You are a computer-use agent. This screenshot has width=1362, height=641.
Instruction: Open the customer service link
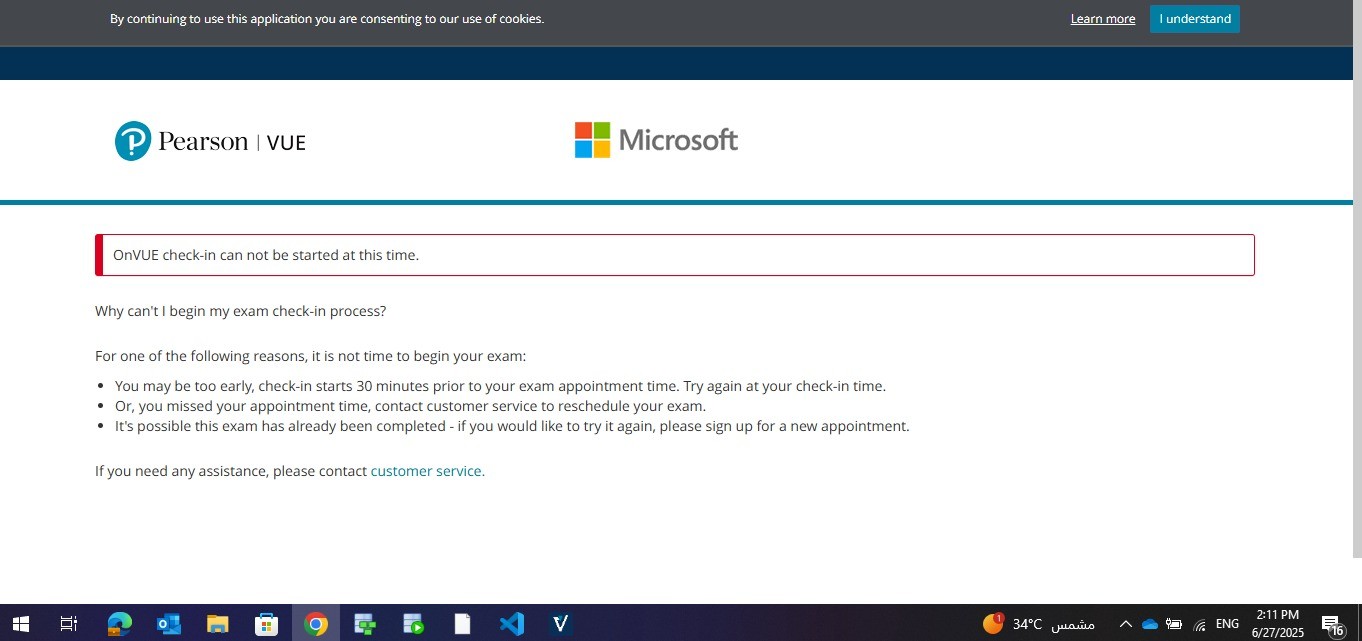coord(428,471)
